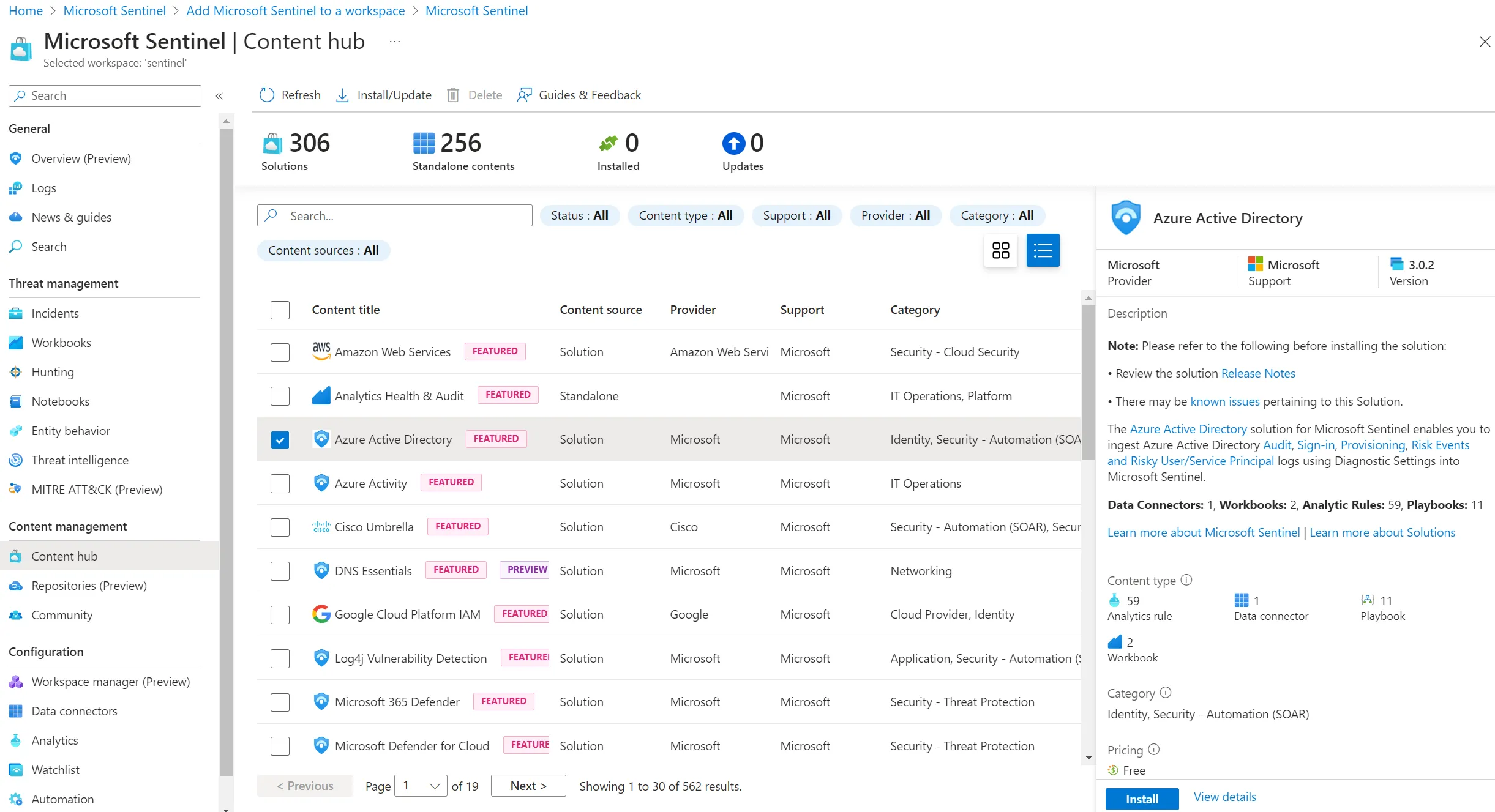Image resolution: width=1495 pixels, height=812 pixels.
Task: Uncheck the Azure Active Directory row
Action: (x=280, y=439)
